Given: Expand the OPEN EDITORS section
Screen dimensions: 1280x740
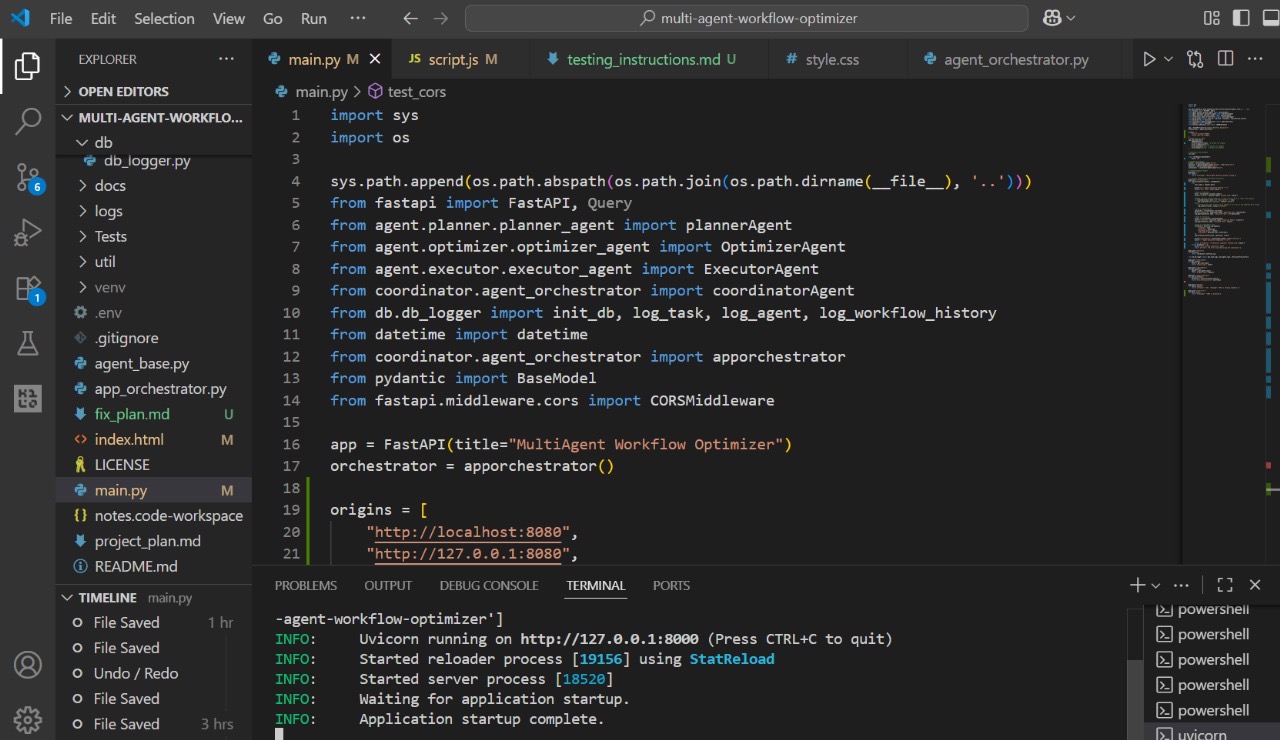Looking at the screenshot, I should click(123, 91).
